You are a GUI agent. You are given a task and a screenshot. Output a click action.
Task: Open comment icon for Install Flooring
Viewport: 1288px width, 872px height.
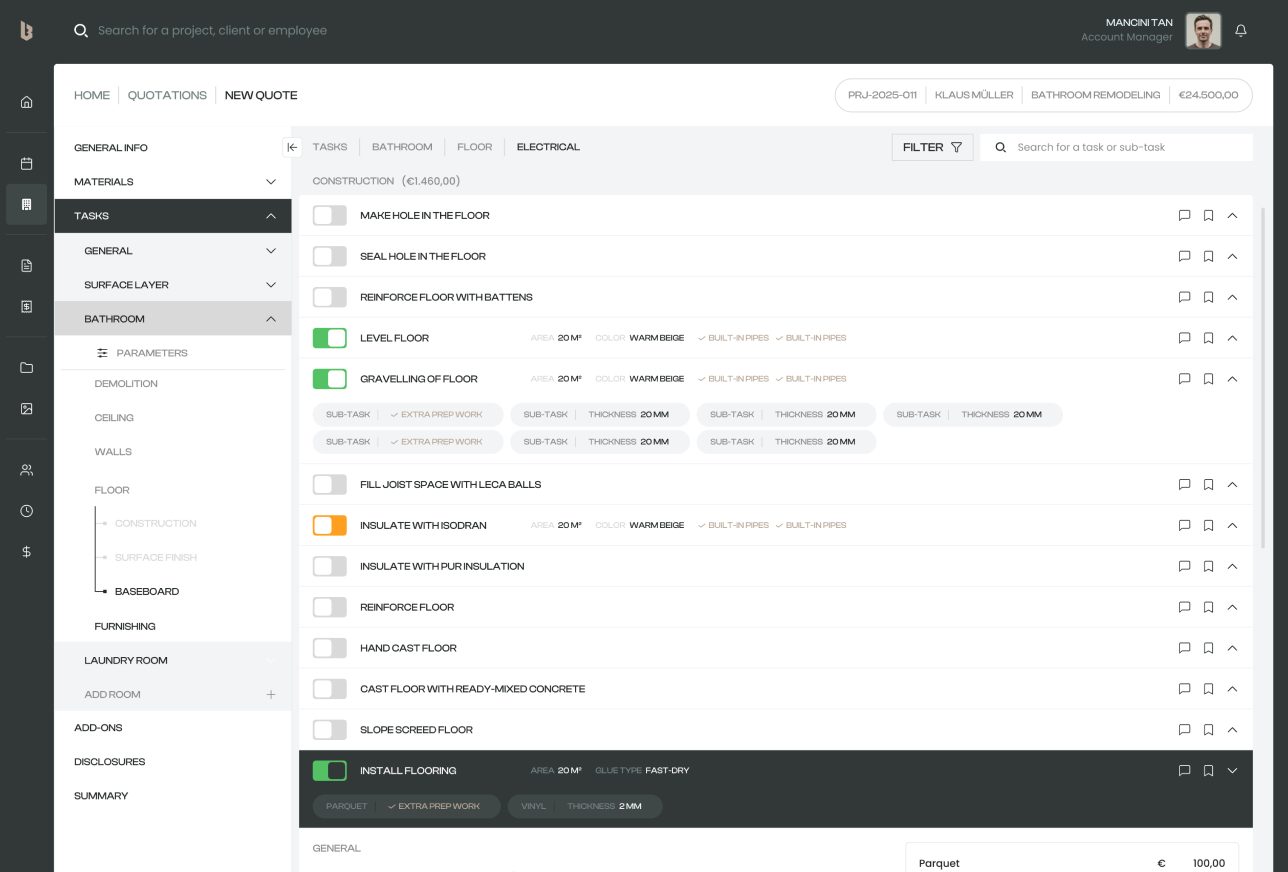(1184, 771)
